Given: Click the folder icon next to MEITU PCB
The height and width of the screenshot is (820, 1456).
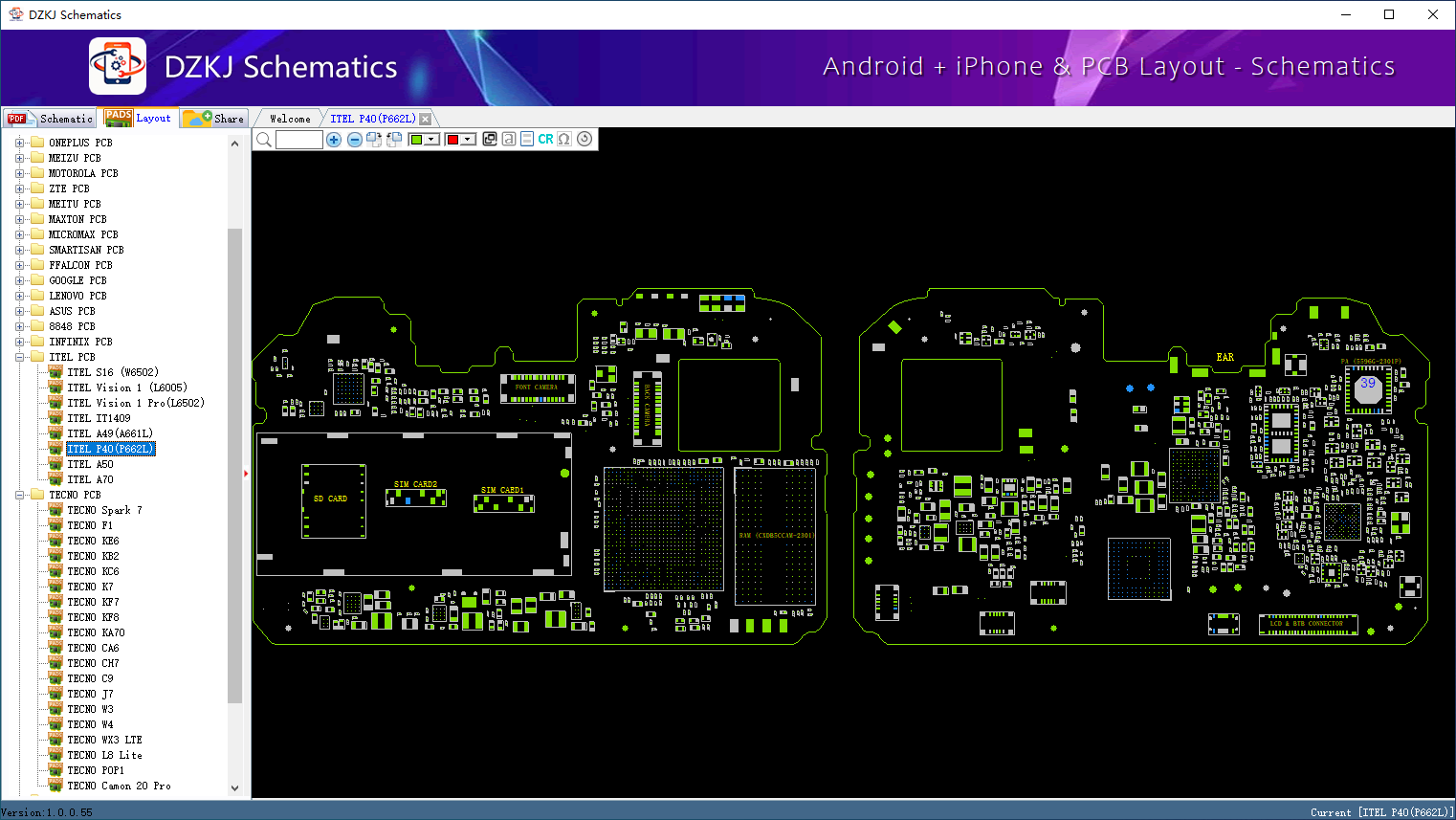Looking at the screenshot, I should pos(37,204).
